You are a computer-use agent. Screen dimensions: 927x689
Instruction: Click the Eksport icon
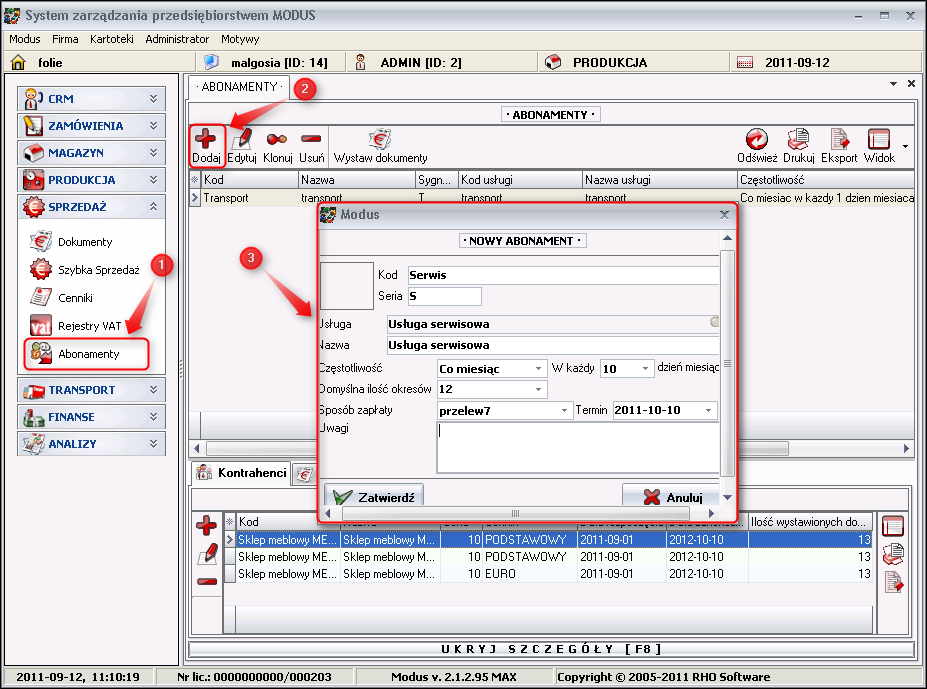[840, 141]
